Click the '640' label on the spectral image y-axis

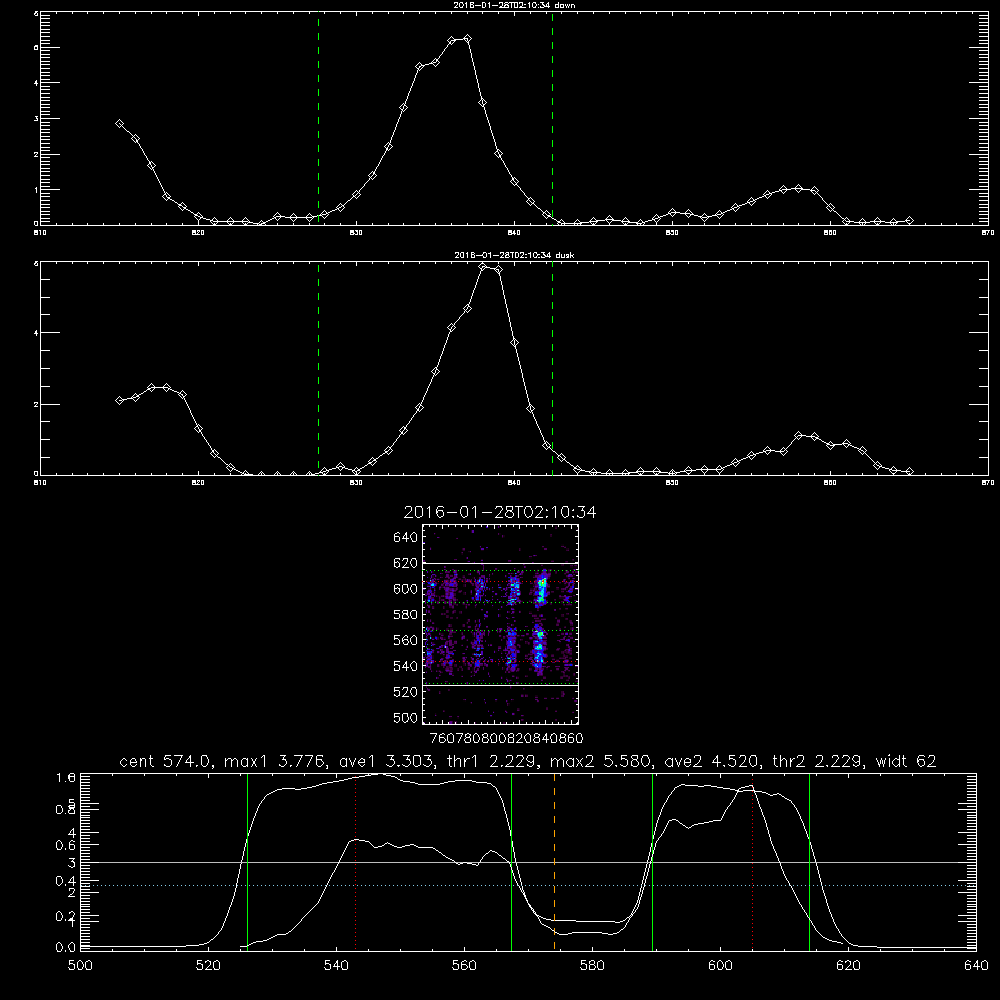tap(406, 538)
